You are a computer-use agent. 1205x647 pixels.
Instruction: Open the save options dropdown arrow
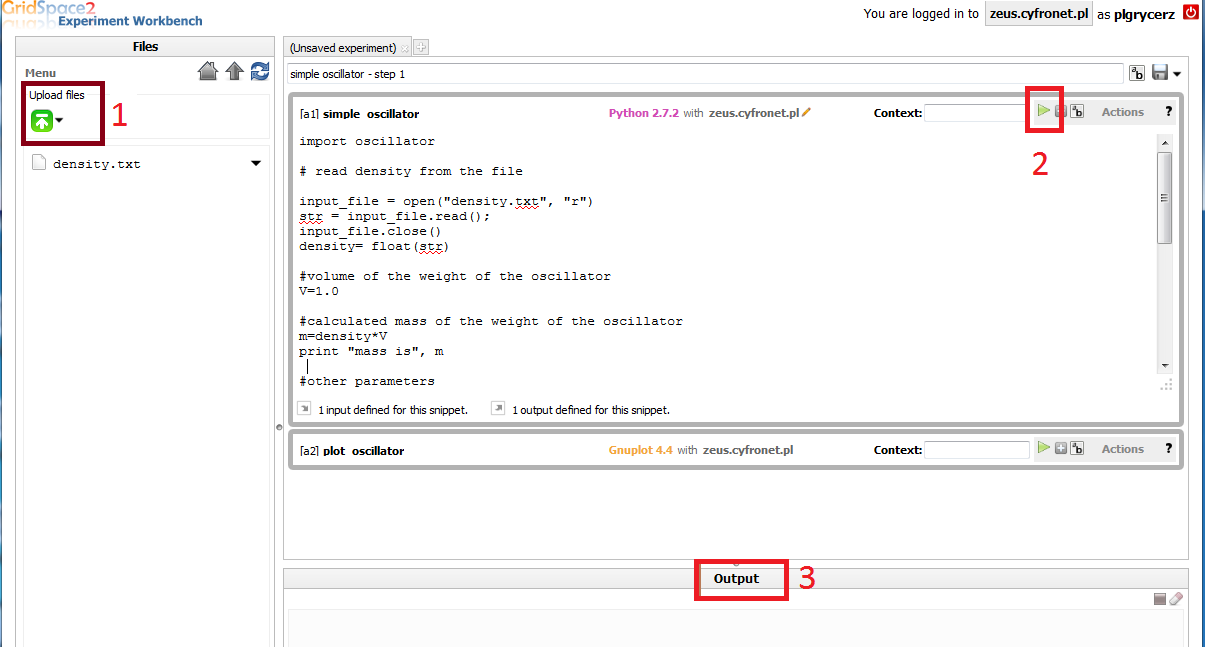(x=1178, y=74)
